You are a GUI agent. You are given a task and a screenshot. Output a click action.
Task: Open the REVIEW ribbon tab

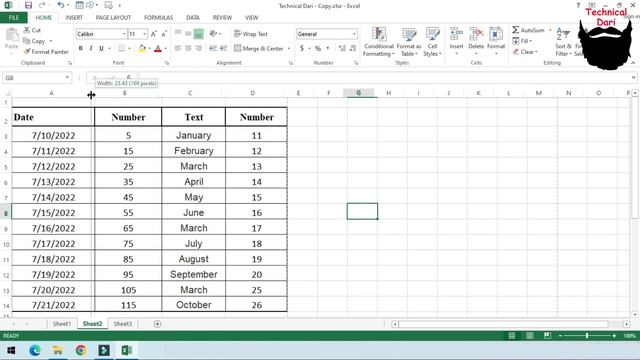(x=222, y=18)
